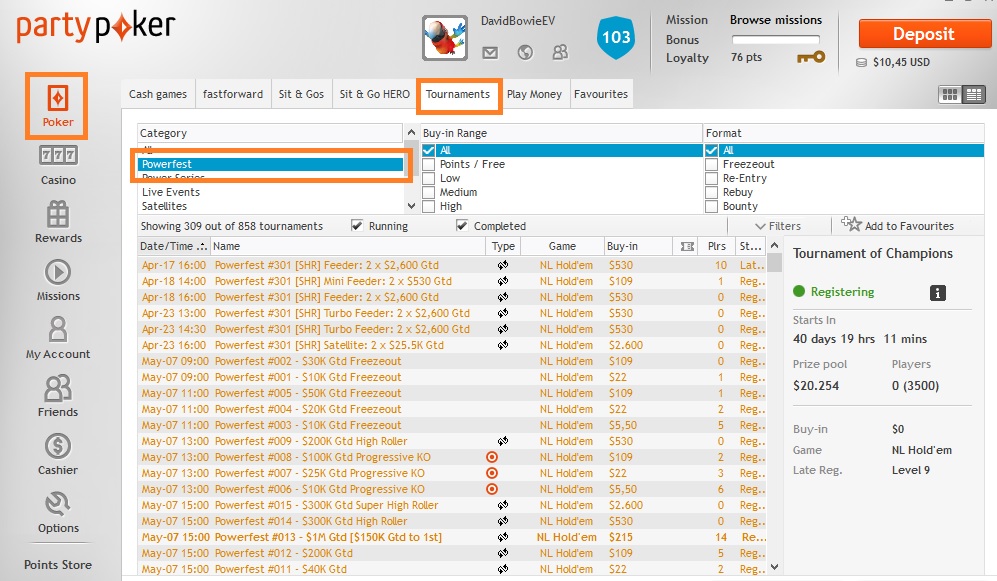Image resolution: width=997 pixels, height=581 pixels.
Task: Check the Rebuy format box
Action: tap(712, 192)
